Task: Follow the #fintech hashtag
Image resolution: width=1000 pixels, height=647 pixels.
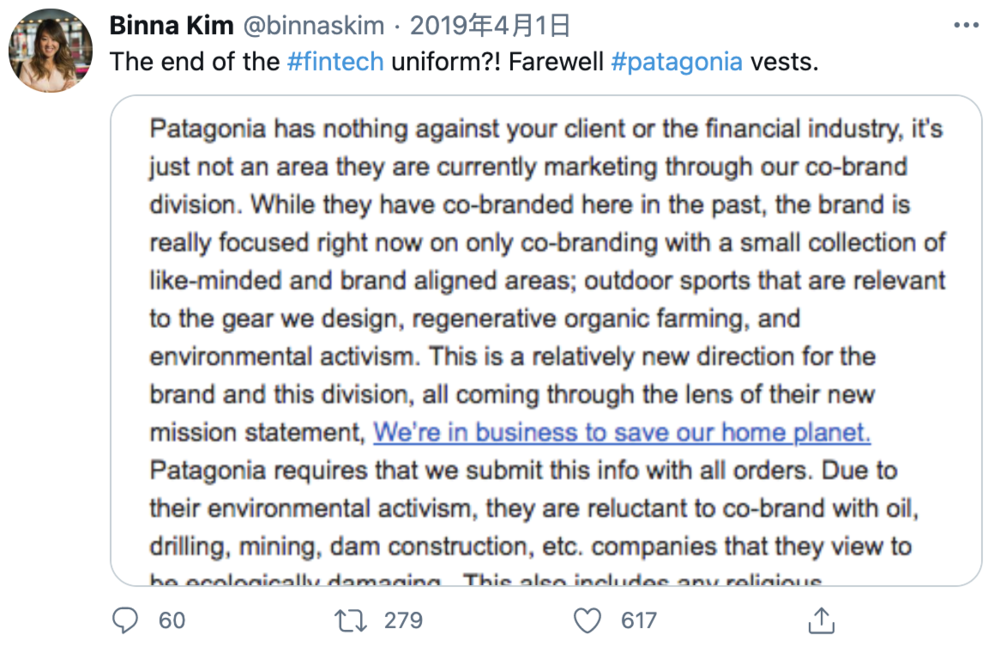Action: (334, 61)
